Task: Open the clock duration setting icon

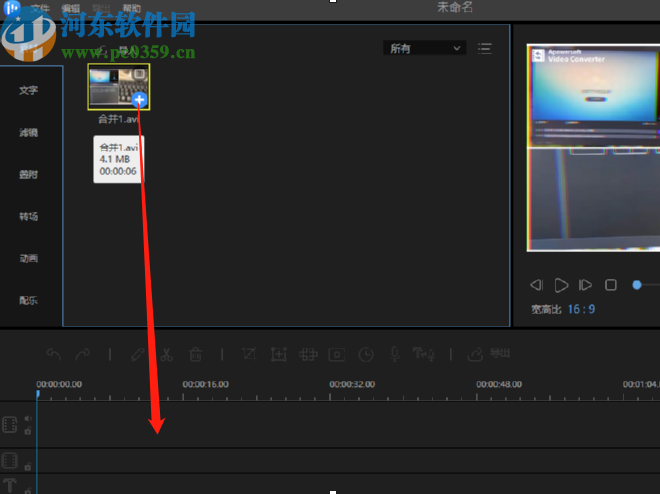Action: 366,355
